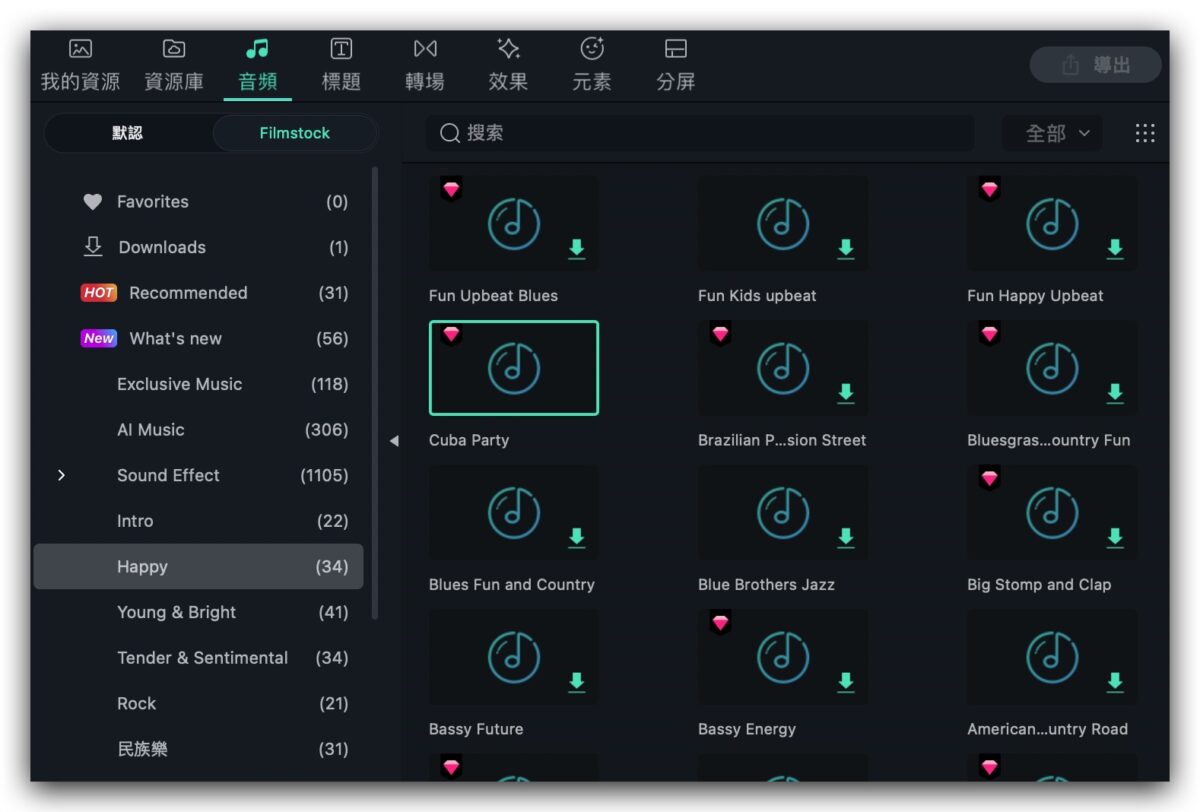Image resolution: width=1200 pixels, height=812 pixels.
Task: Select the Intro category
Action: coord(199,521)
